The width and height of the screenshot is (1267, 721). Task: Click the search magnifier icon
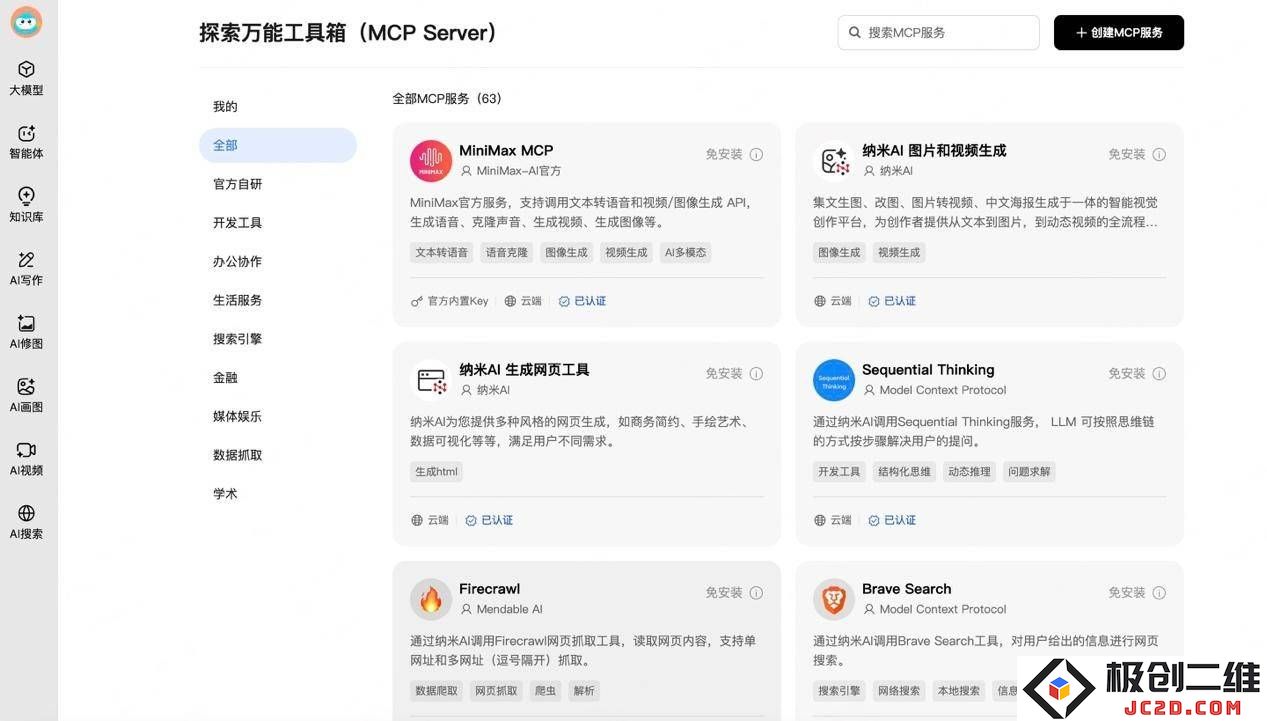[x=855, y=33]
